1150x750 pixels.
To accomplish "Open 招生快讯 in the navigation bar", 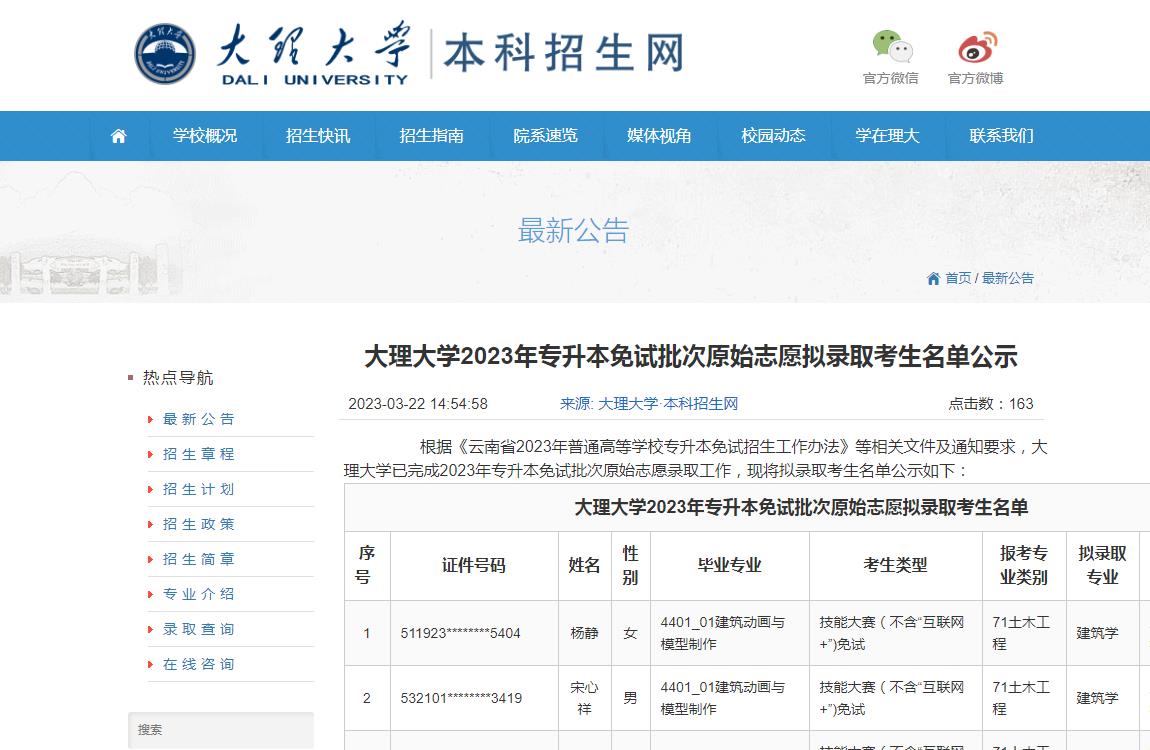I will coord(318,136).
